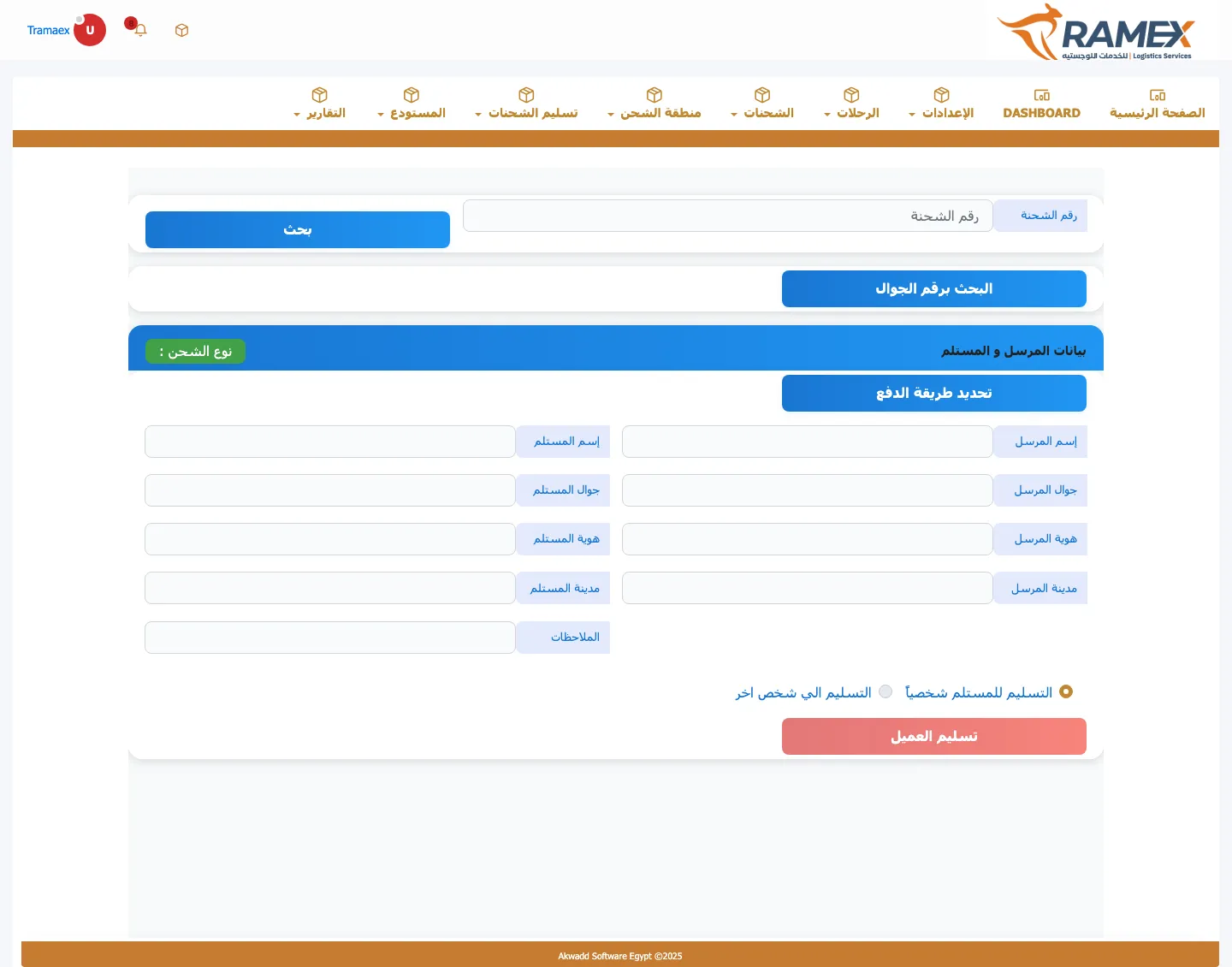The image size is (1232, 967).
Task: Focus the الملاحظات notes input field
Action: [x=330, y=638]
